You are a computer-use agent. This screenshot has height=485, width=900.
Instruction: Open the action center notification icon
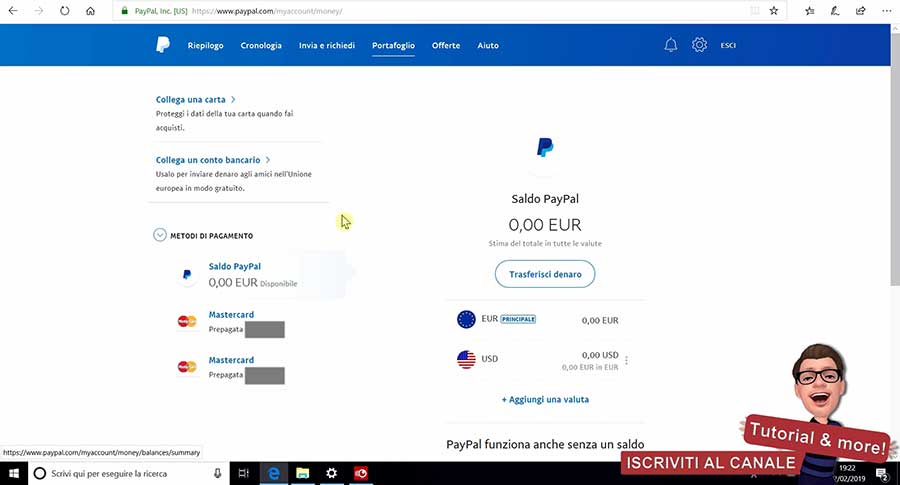click(881, 474)
